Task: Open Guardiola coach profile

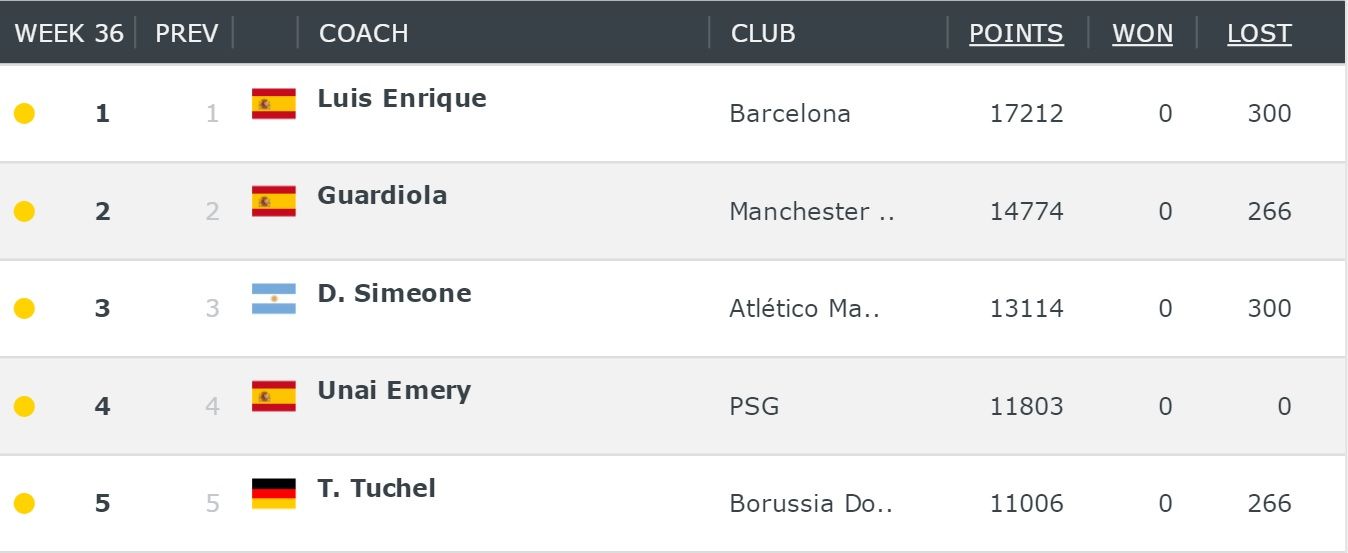Action: tap(382, 195)
